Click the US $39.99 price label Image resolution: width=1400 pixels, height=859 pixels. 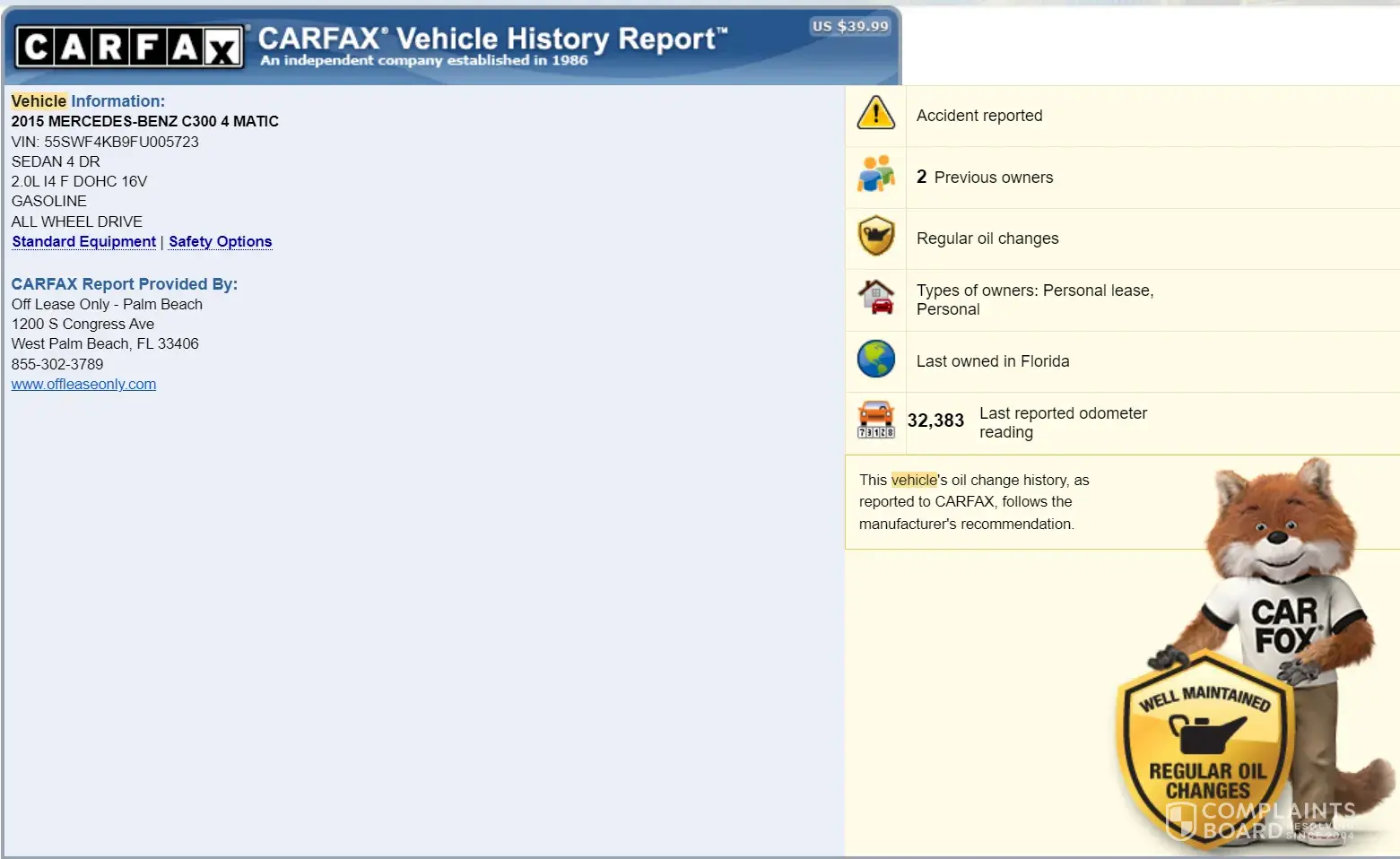coord(850,26)
